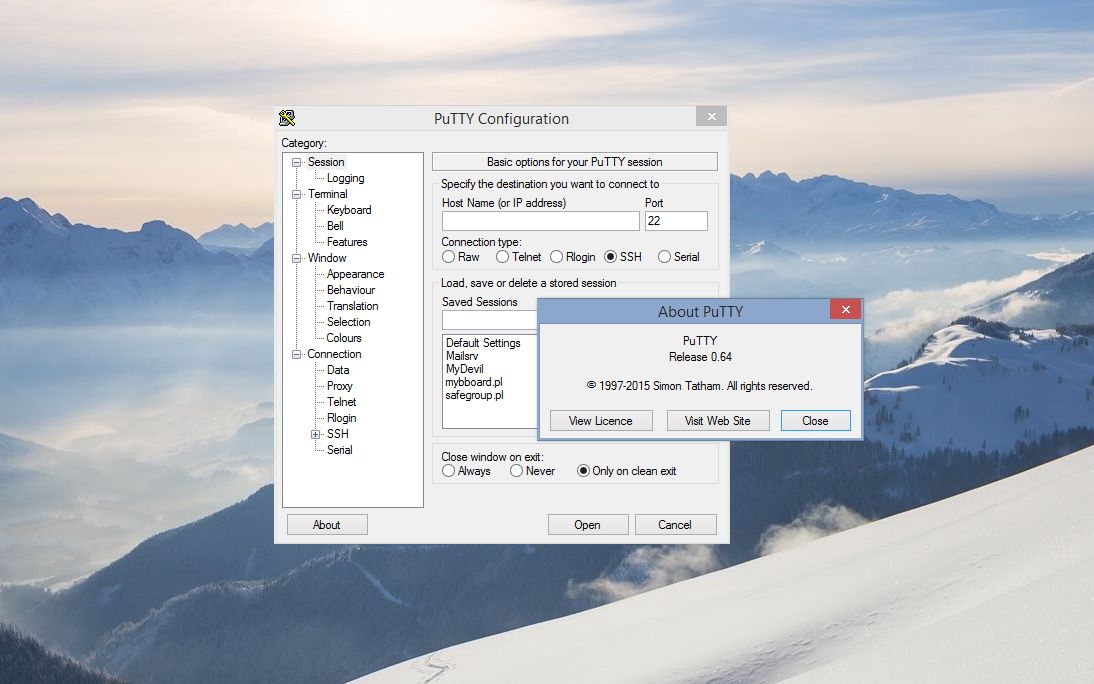Screen dimensions: 1094x684
Task: Collapse the Session tree node
Action: 297,162
